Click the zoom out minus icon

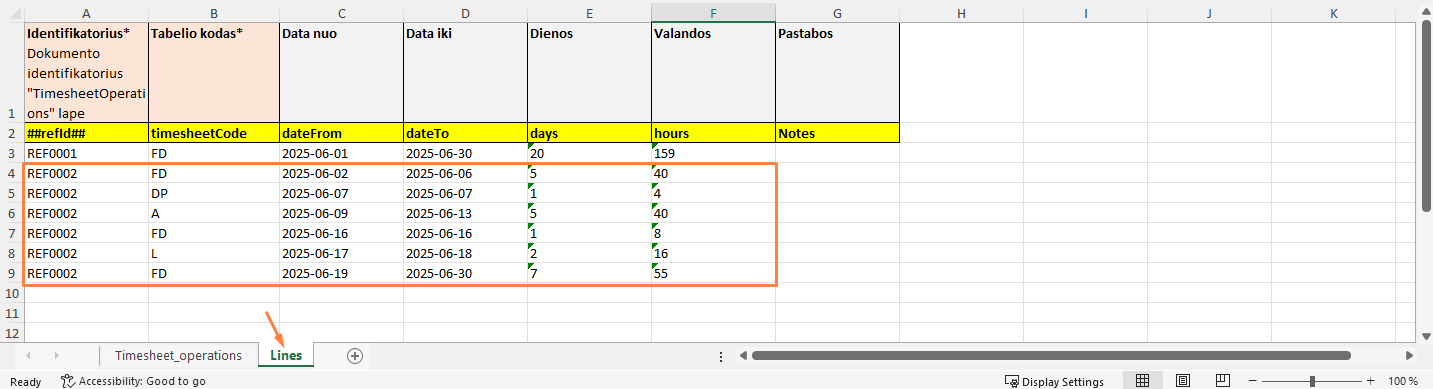1250,381
